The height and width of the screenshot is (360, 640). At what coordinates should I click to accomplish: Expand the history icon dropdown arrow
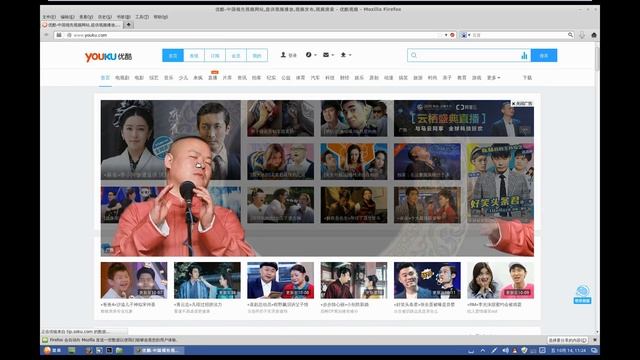[x=316, y=55]
